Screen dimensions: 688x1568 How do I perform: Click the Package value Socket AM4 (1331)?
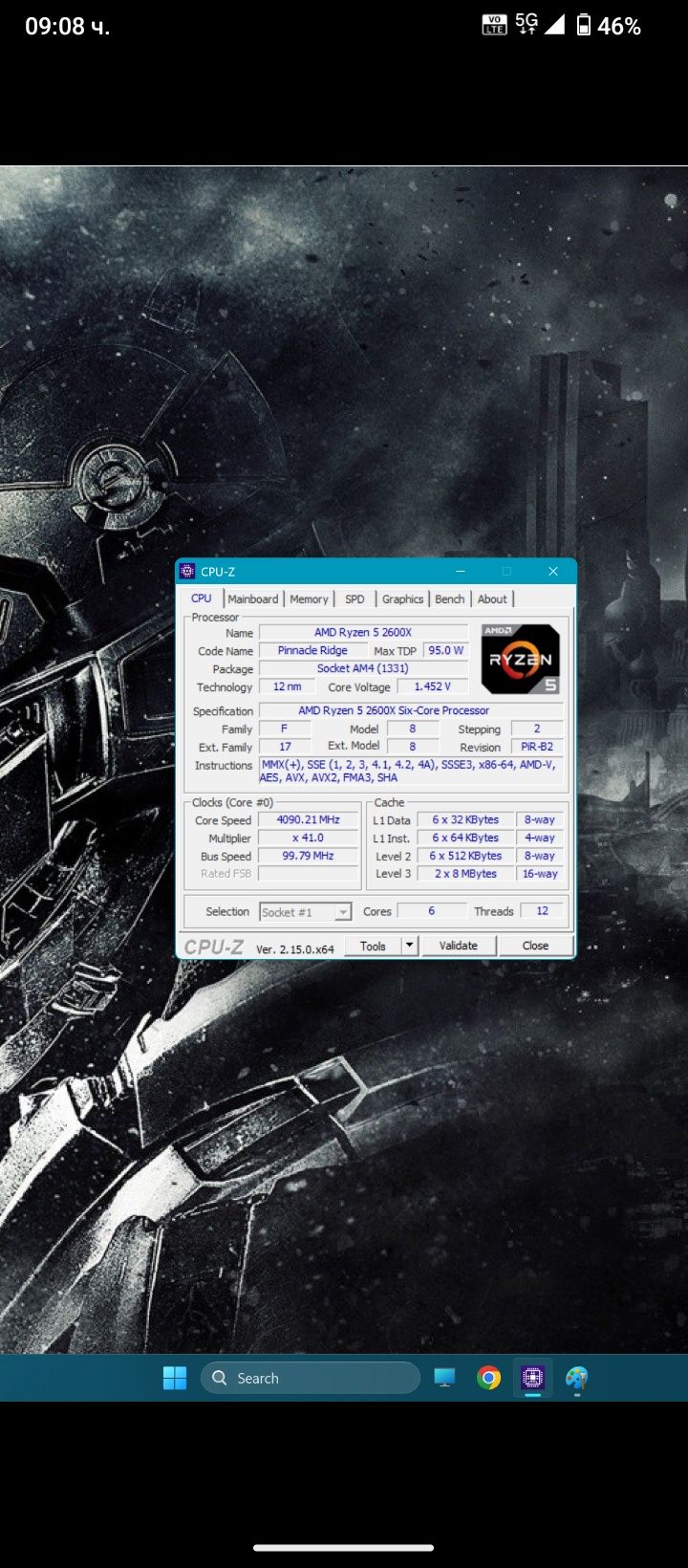363,668
